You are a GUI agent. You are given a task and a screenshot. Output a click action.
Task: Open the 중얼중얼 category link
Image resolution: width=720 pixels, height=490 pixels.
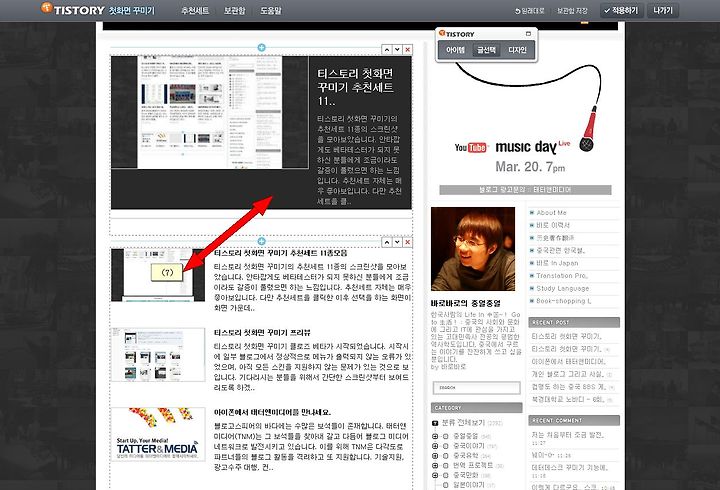click(x=466, y=436)
